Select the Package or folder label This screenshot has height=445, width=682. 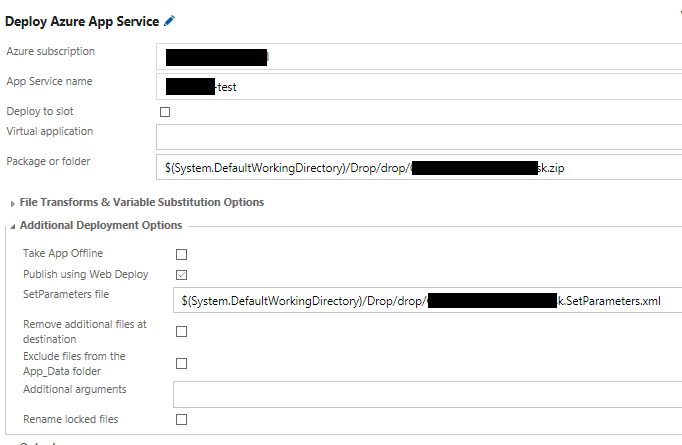48,161
